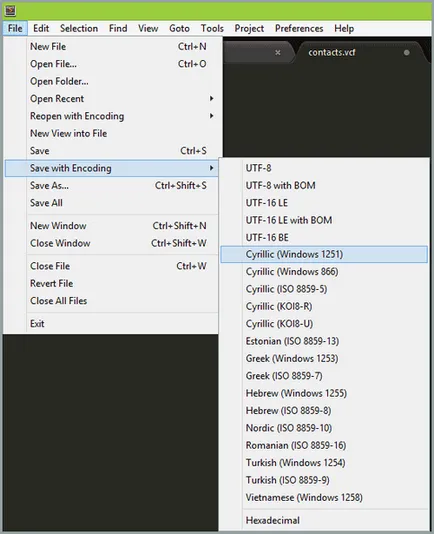Open the Tools menu
The image size is (434, 534).
pyautogui.click(x=212, y=29)
